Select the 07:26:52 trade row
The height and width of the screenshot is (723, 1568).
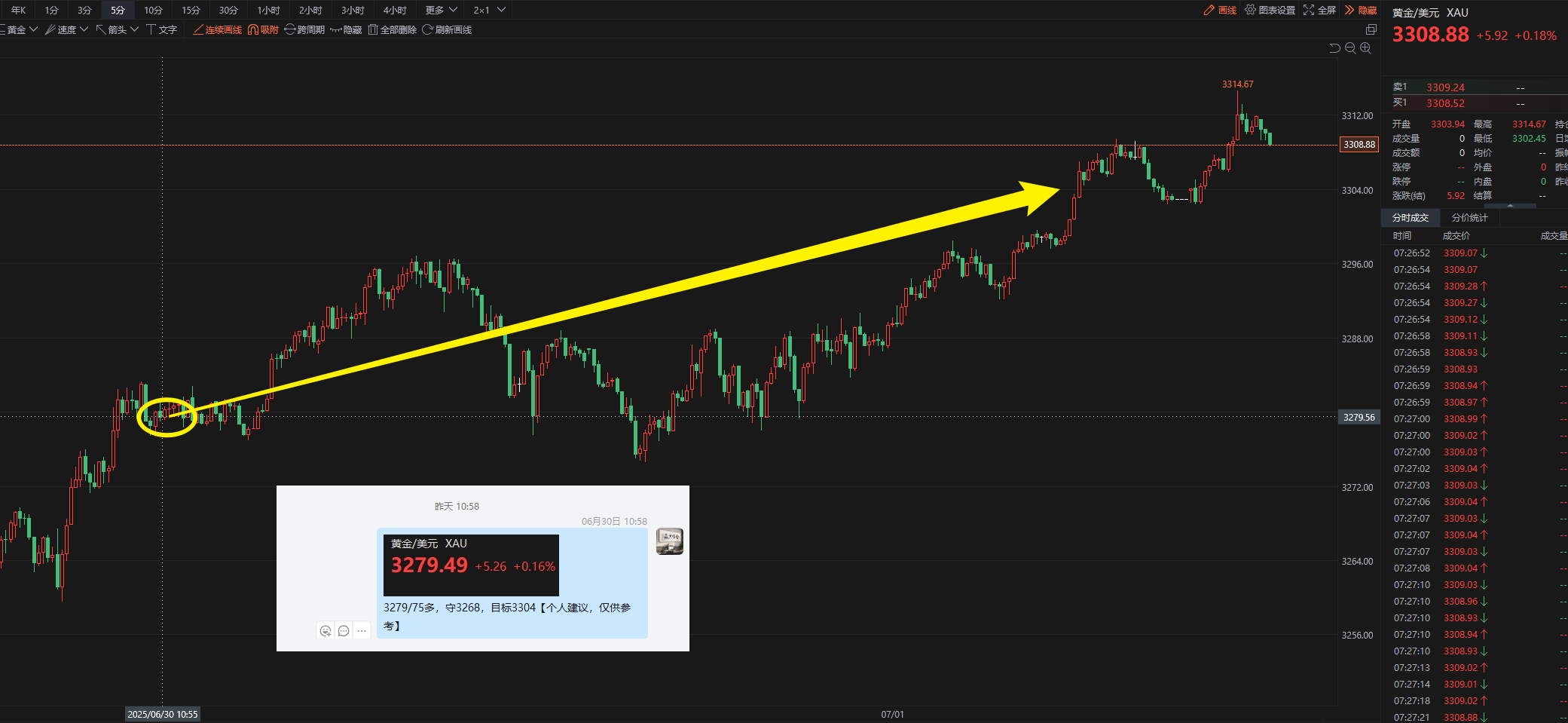click(x=1475, y=253)
